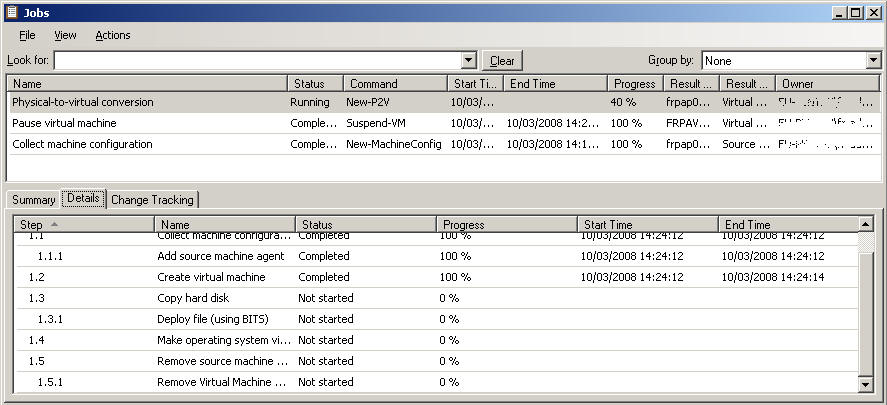Select step 1.3 Copy hard disk
The height and width of the screenshot is (405, 887).
pos(436,298)
